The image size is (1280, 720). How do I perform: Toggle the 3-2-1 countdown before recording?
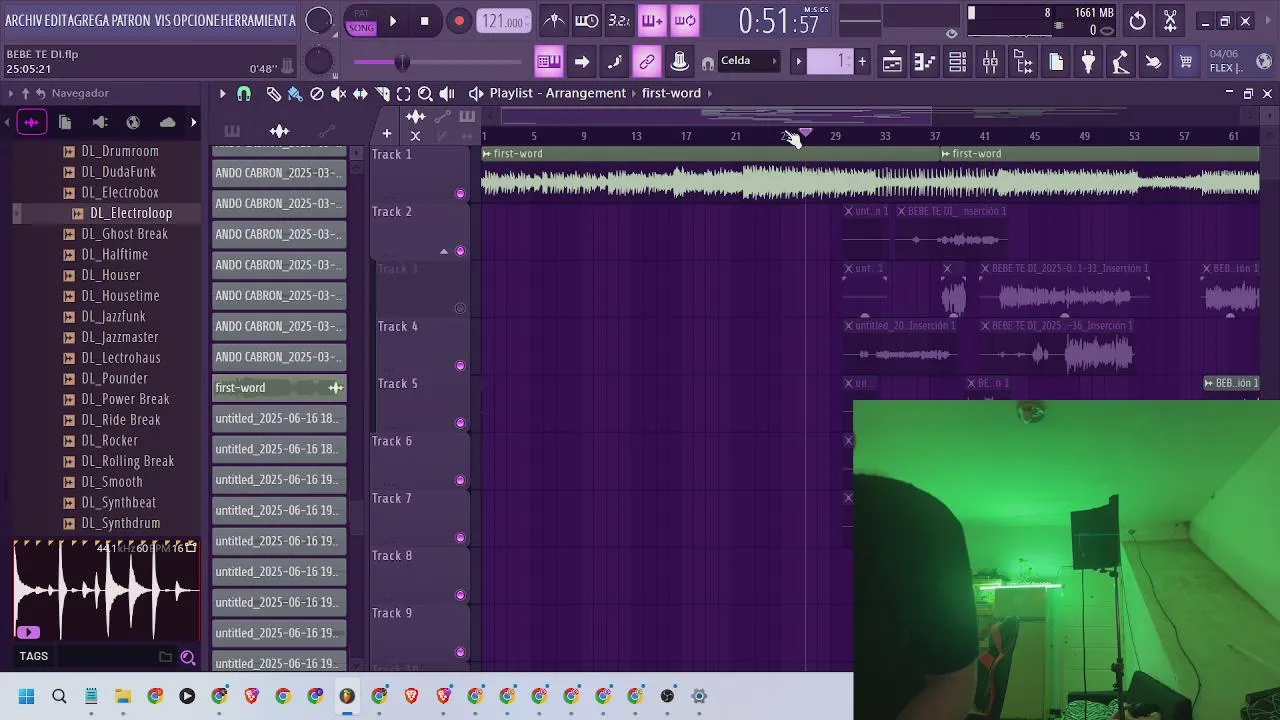pyautogui.click(x=619, y=21)
